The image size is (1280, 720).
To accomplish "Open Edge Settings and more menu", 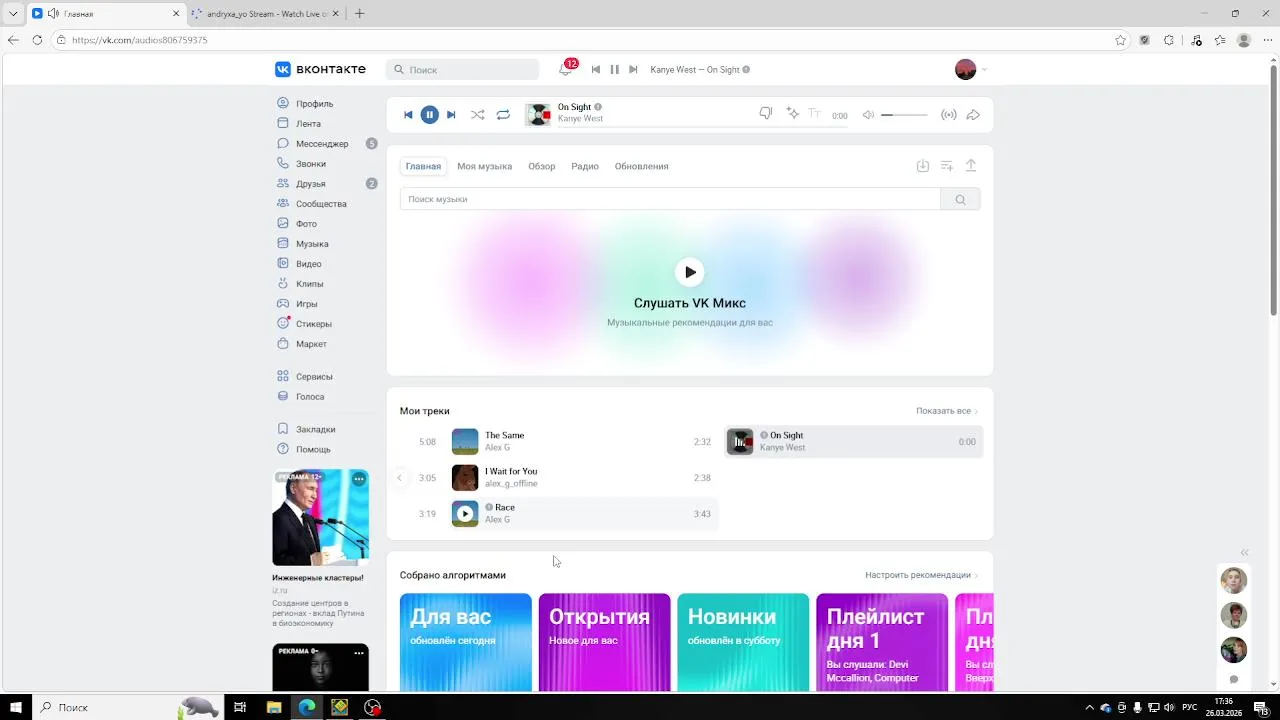I will 1267,40.
